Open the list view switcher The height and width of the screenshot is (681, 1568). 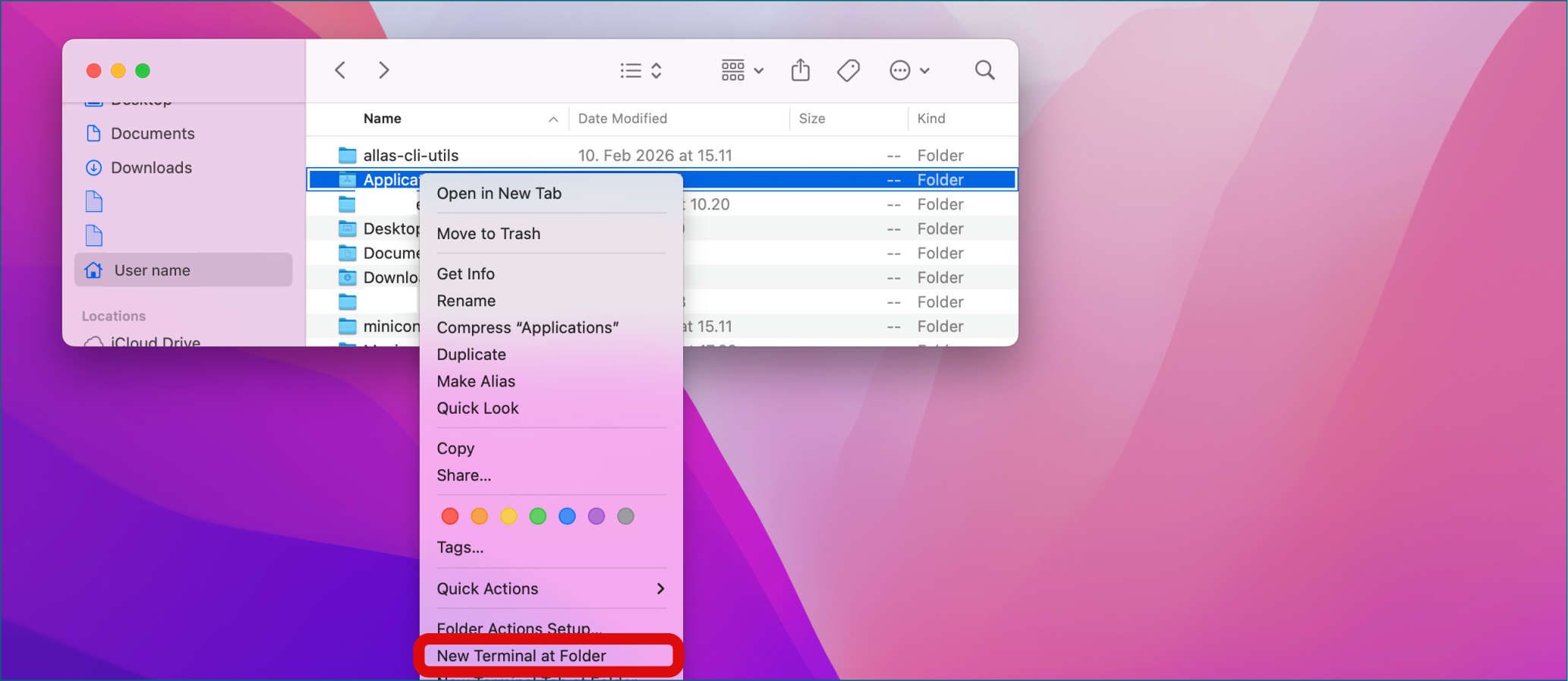[x=641, y=71]
